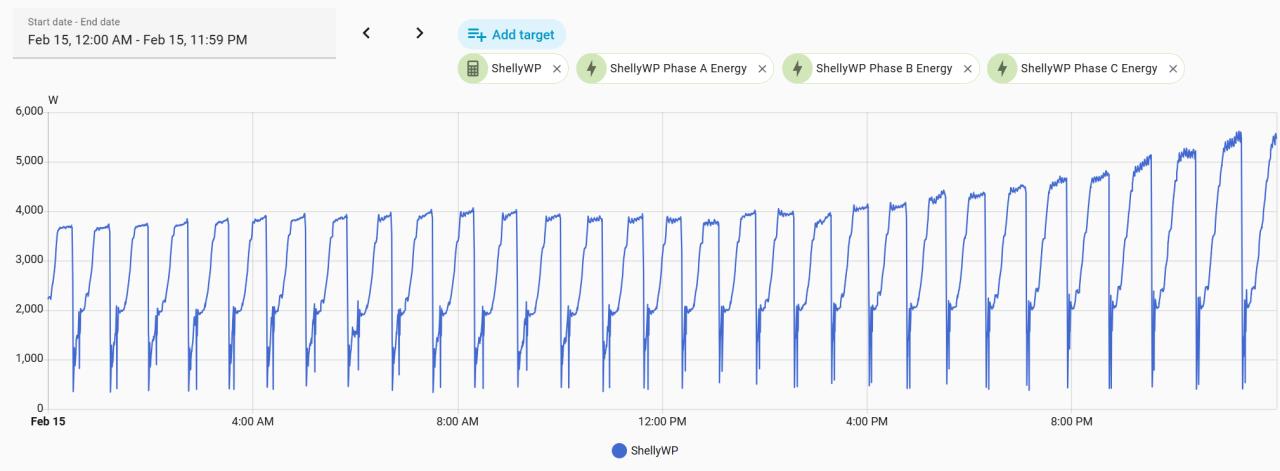Click the next date range arrow
Screen dimensions: 1280x471
point(420,33)
